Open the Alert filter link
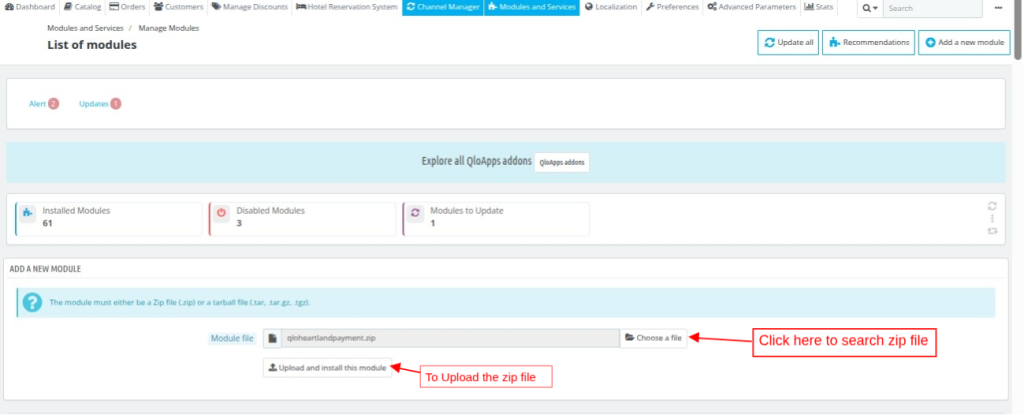 [37, 104]
